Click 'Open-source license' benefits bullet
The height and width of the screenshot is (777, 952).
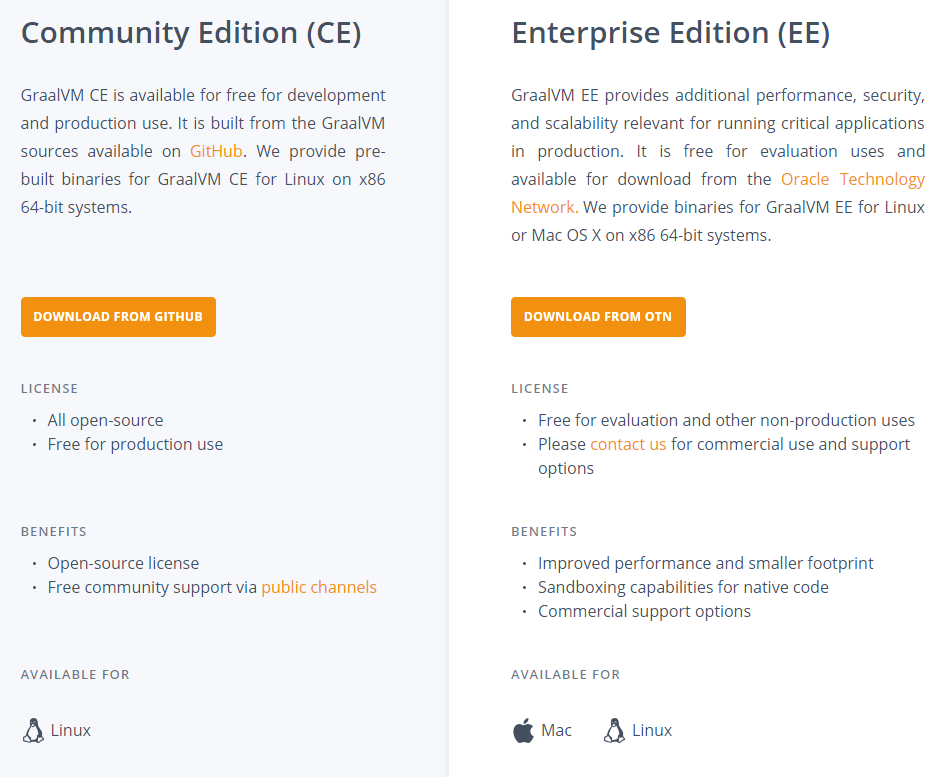pyautogui.click(x=123, y=563)
